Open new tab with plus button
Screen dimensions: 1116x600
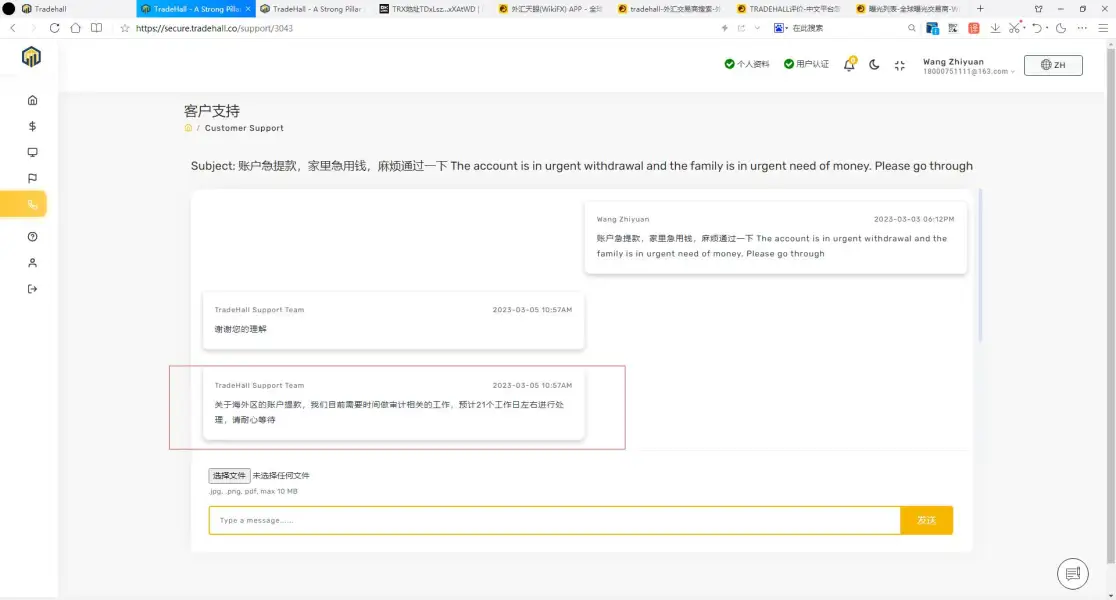(980, 9)
